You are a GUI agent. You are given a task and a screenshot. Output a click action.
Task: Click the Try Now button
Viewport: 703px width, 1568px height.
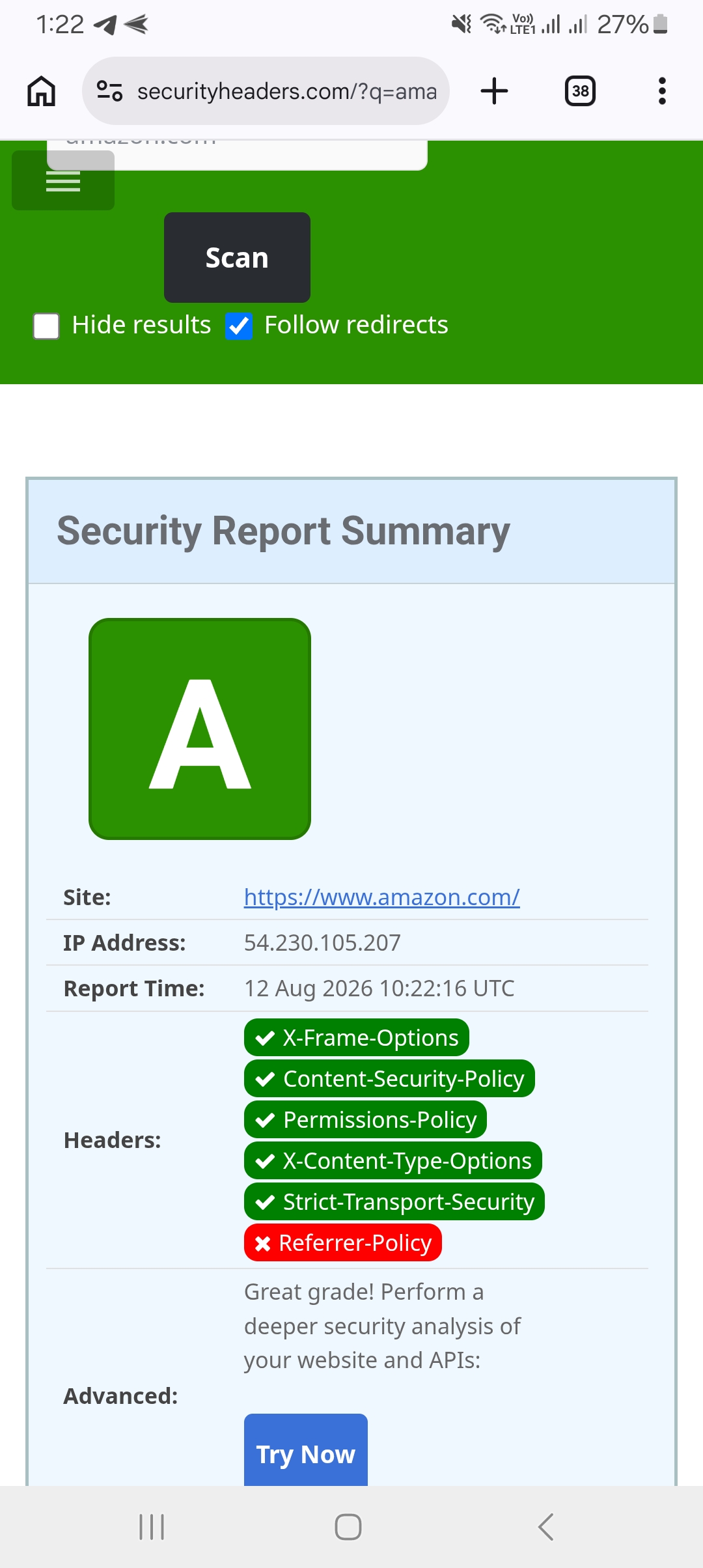pos(306,1452)
